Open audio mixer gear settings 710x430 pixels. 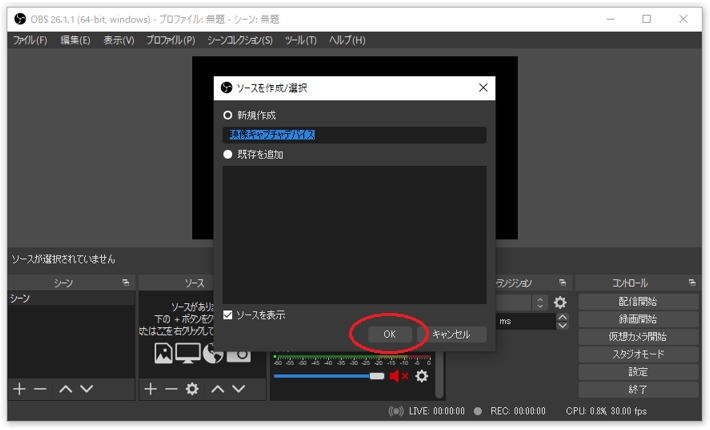422,376
